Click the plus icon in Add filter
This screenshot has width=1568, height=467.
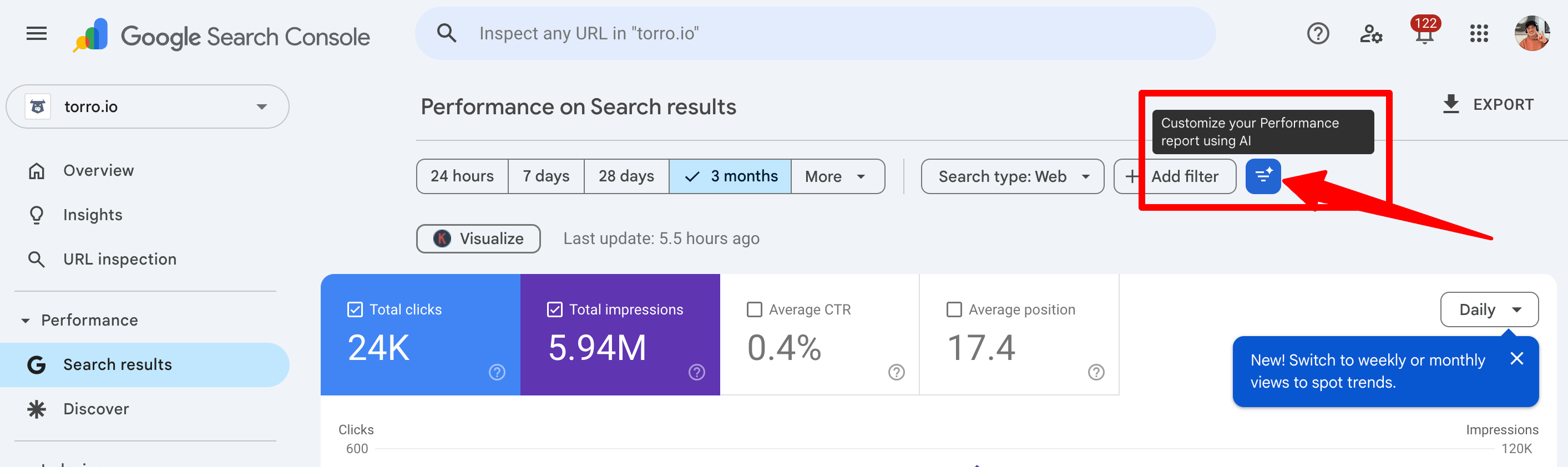click(x=1131, y=176)
